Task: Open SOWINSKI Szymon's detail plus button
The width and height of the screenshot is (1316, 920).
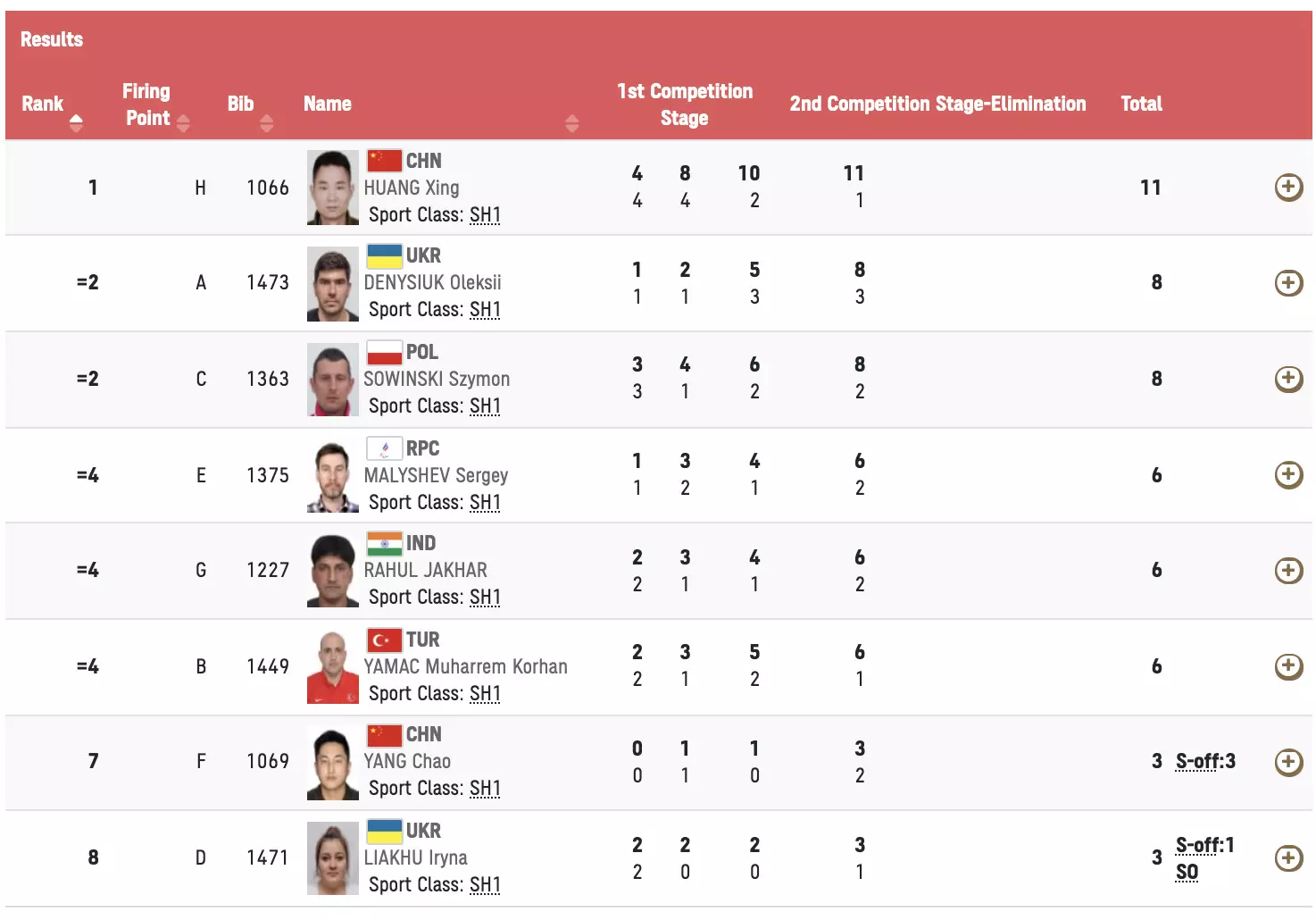Action: (x=1287, y=379)
